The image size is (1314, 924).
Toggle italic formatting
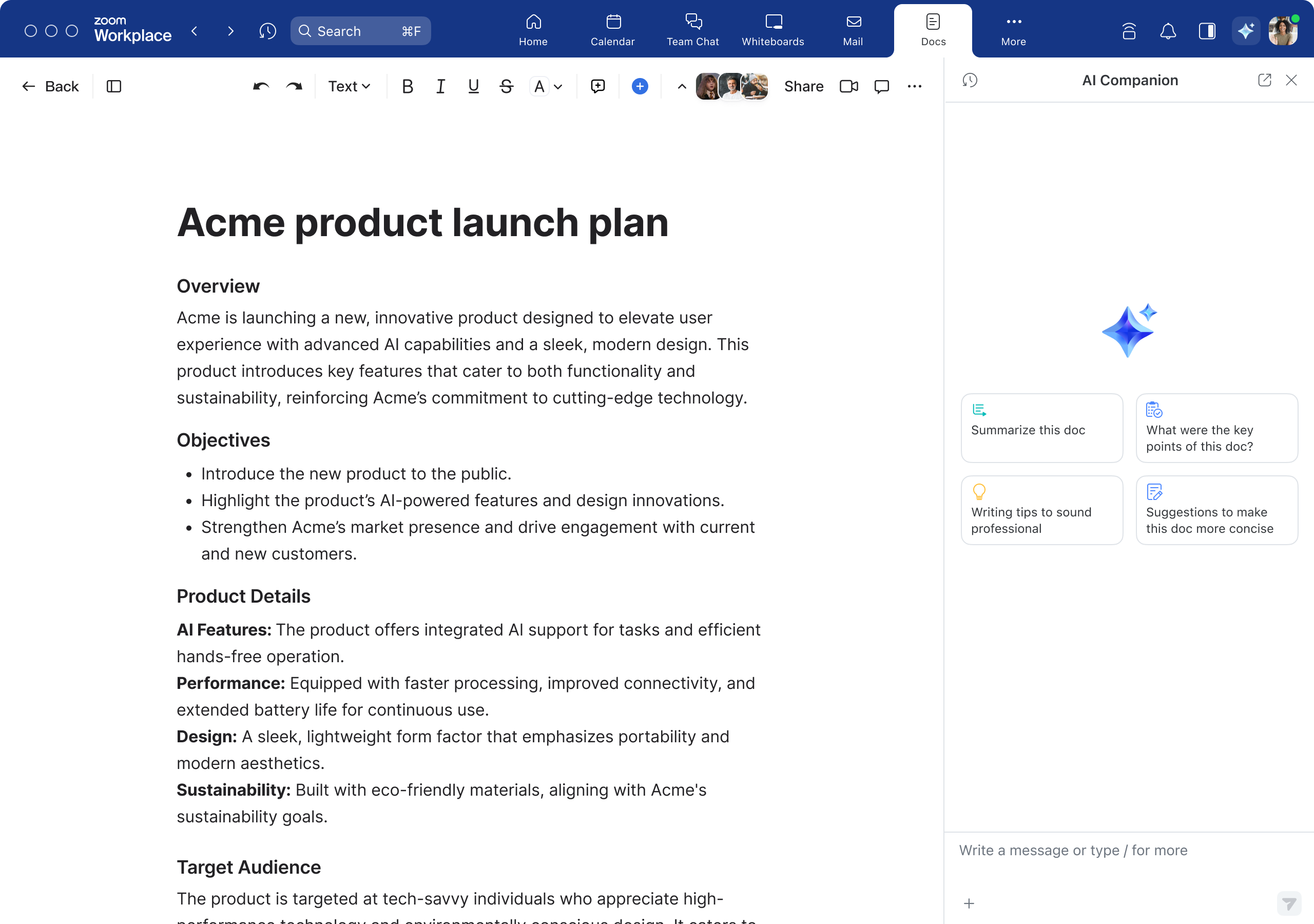[440, 86]
